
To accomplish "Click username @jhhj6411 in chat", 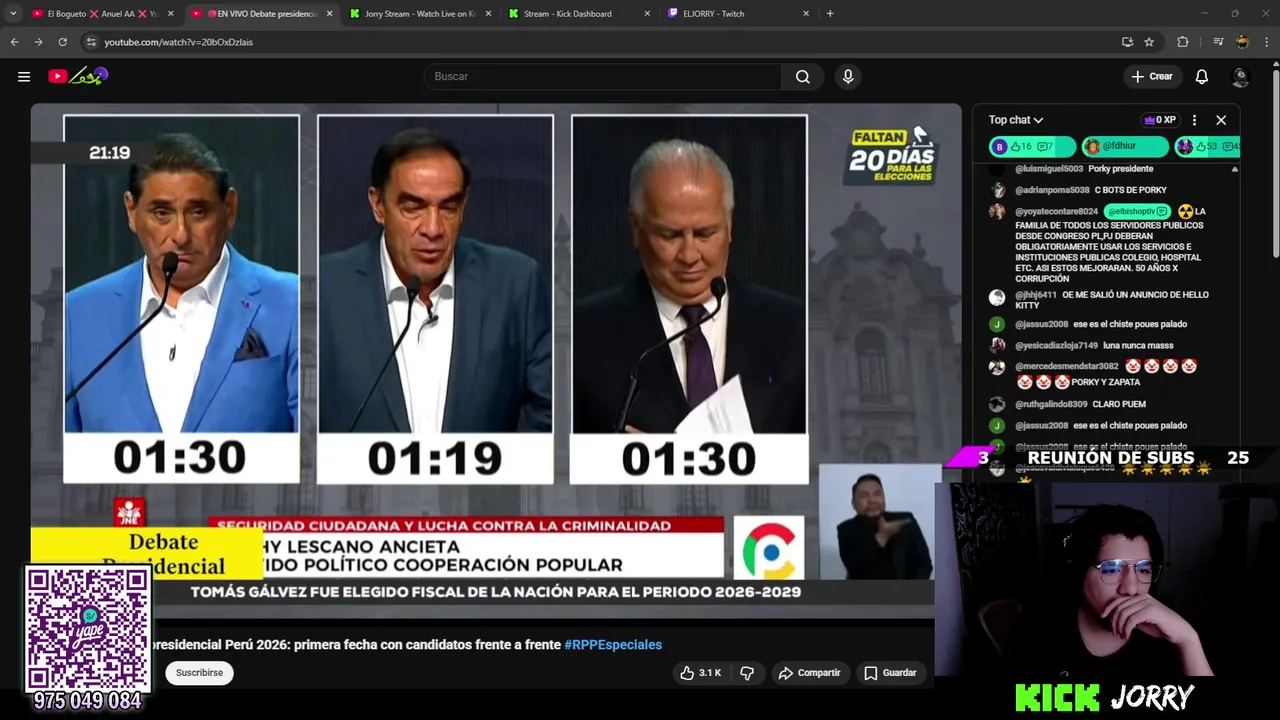I will tap(1036, 295).
